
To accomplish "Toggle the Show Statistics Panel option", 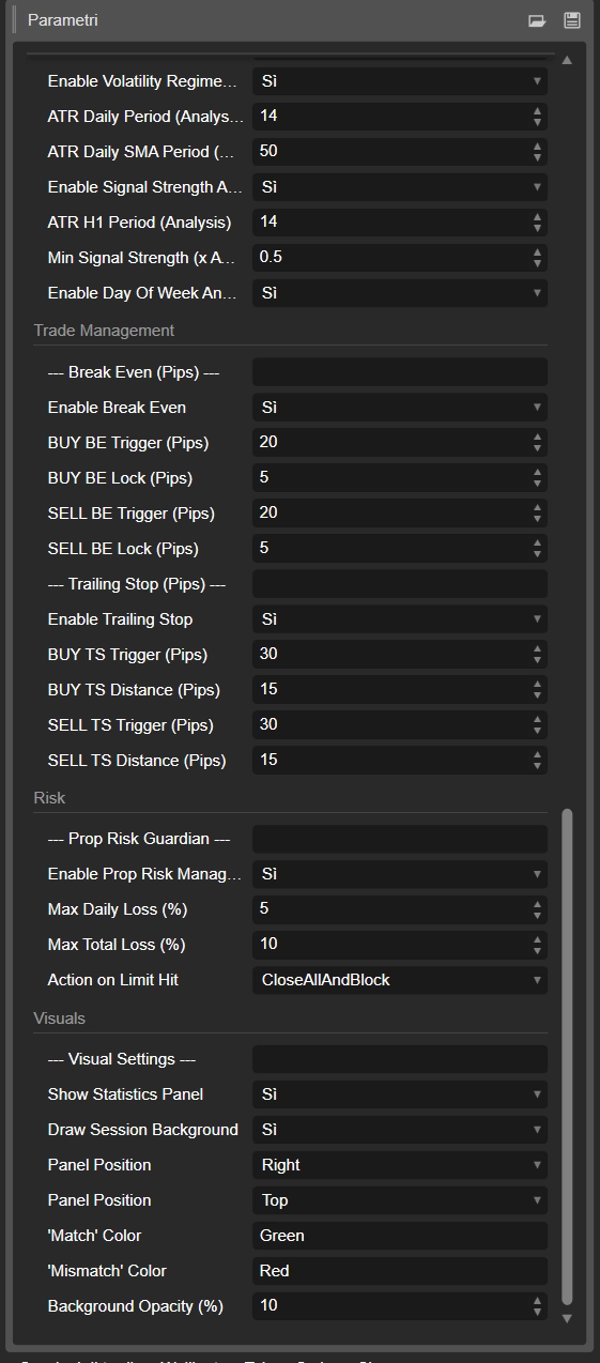I will [x=400, y=1094].
